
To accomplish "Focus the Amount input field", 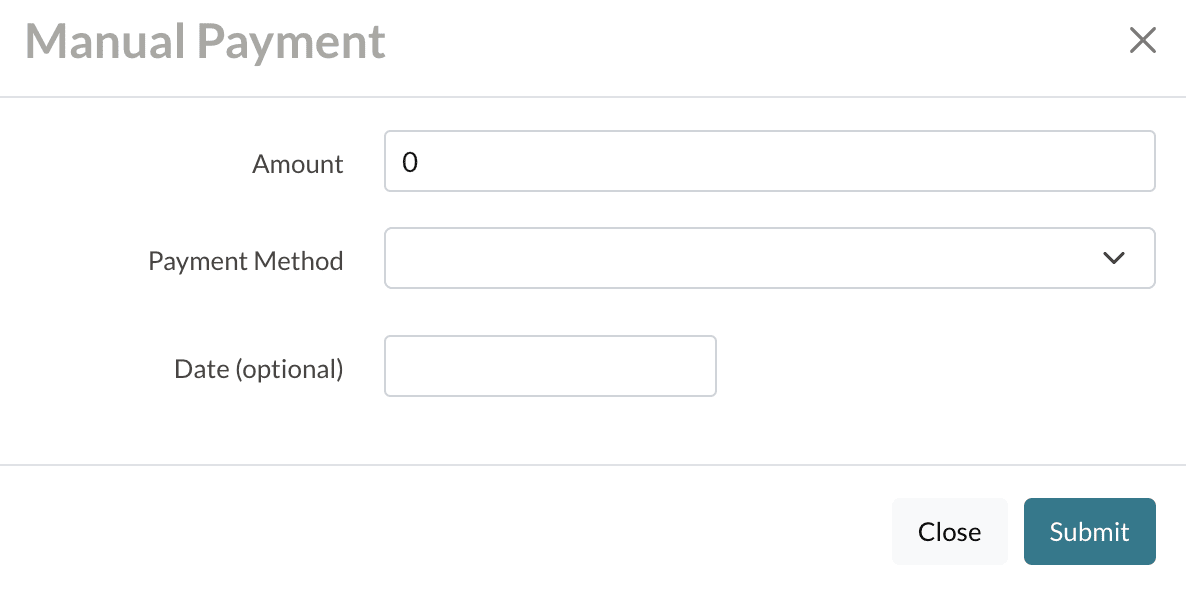I will click(x=769, y=161).
